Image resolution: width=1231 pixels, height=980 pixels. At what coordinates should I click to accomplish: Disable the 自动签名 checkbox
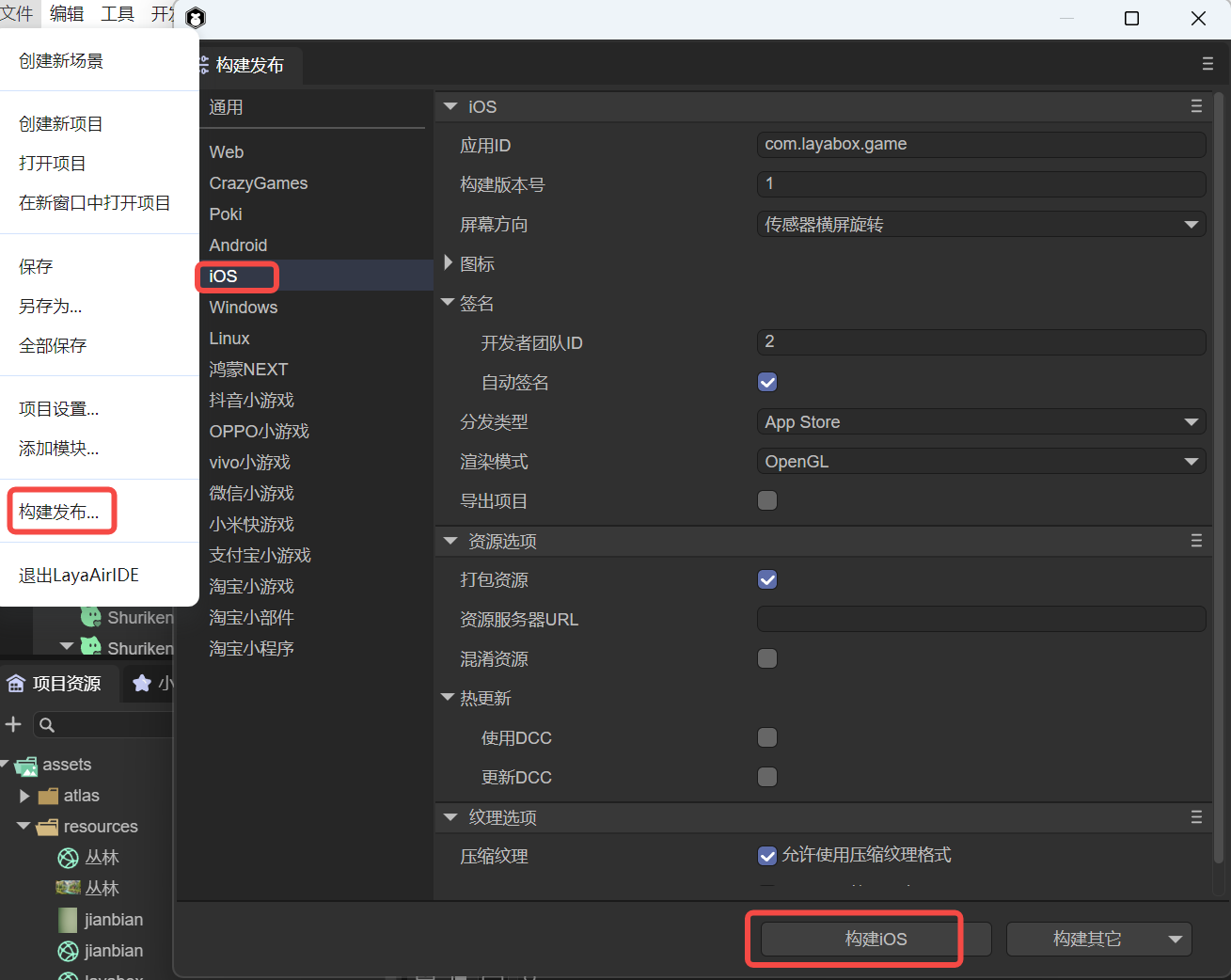[767, 382]
